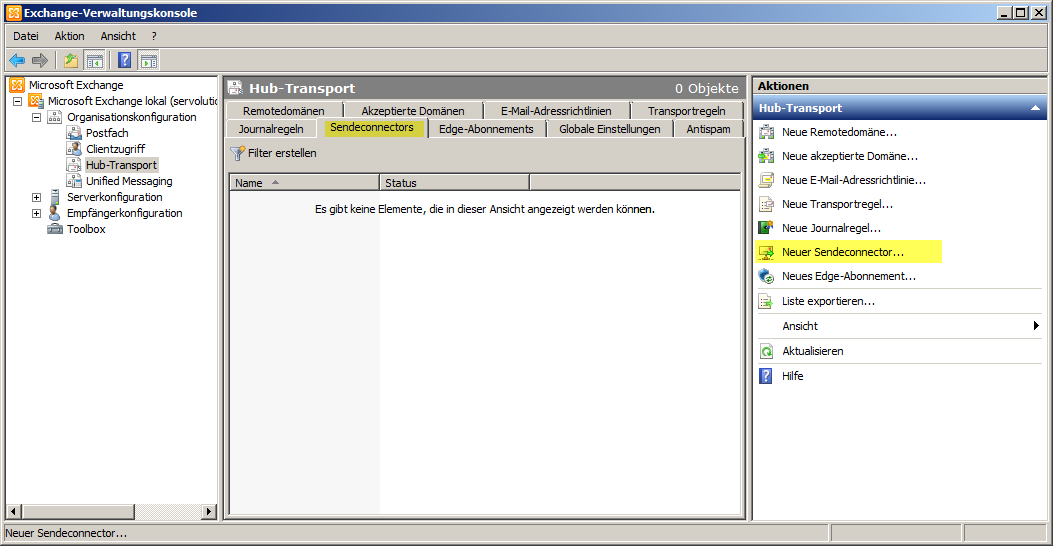Click the tree pane right scroll arrow
Image resolution: width=1053 pixels, height=546 pixels.
[x=209, y=512]
